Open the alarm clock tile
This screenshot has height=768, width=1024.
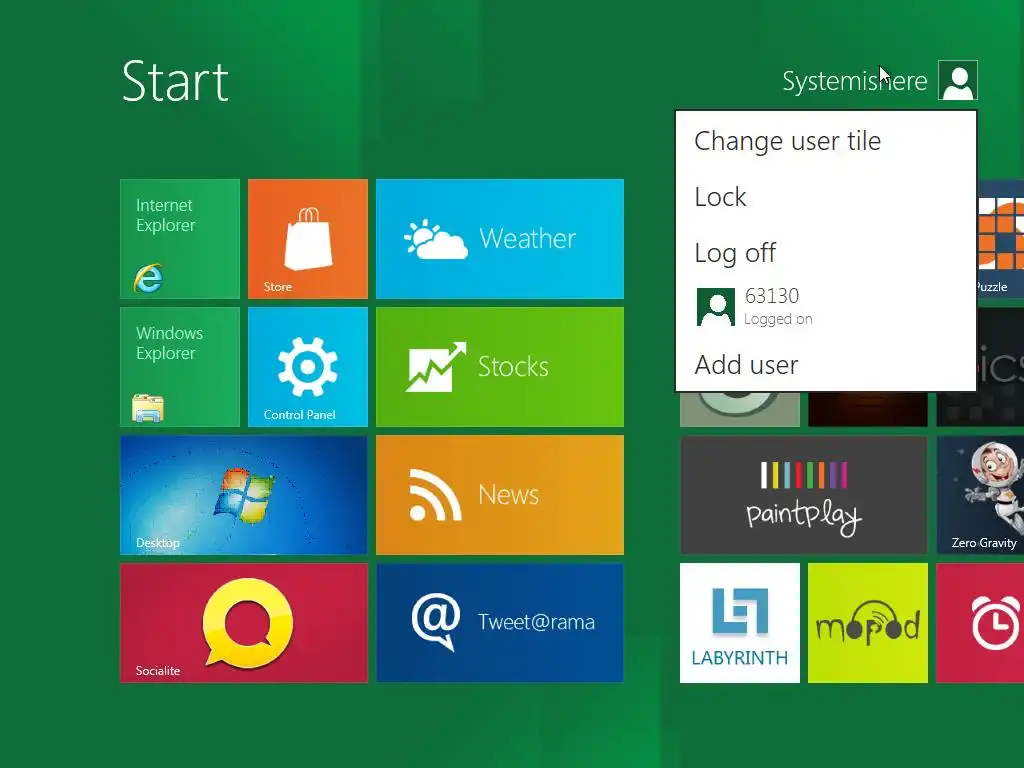[x=980, y=623]
